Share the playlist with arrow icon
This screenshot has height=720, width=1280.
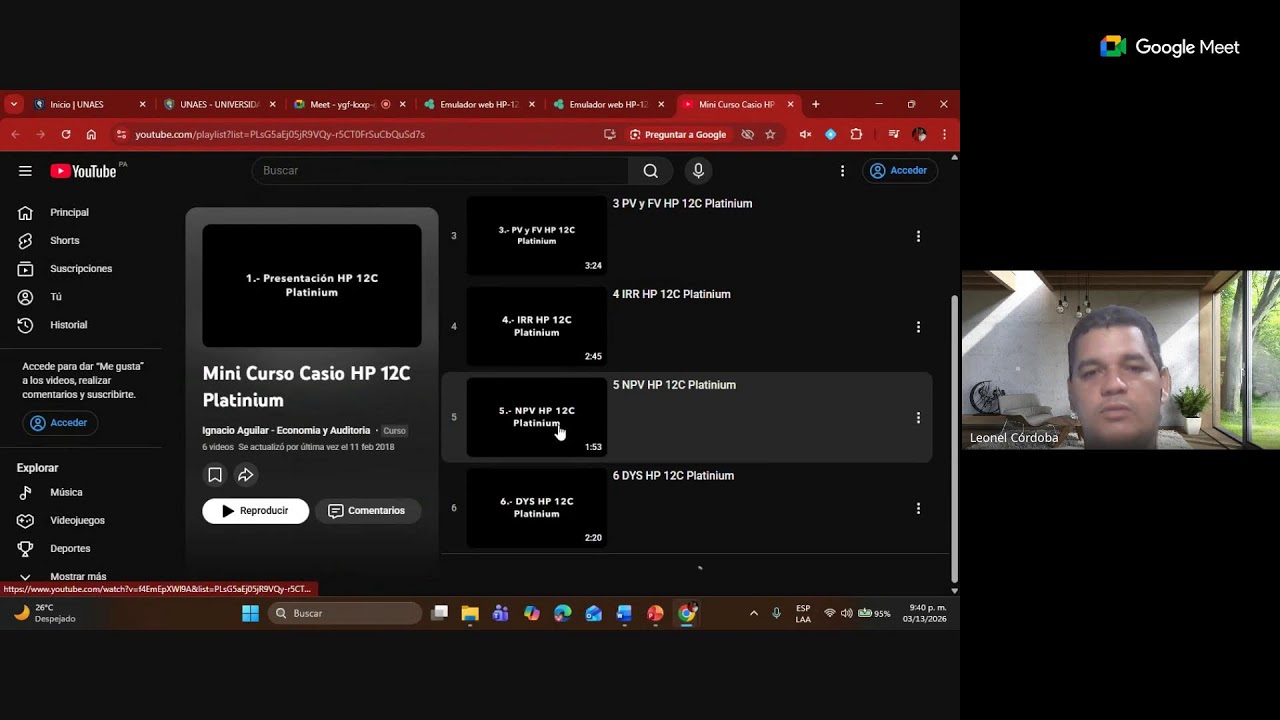coord(245,475)
